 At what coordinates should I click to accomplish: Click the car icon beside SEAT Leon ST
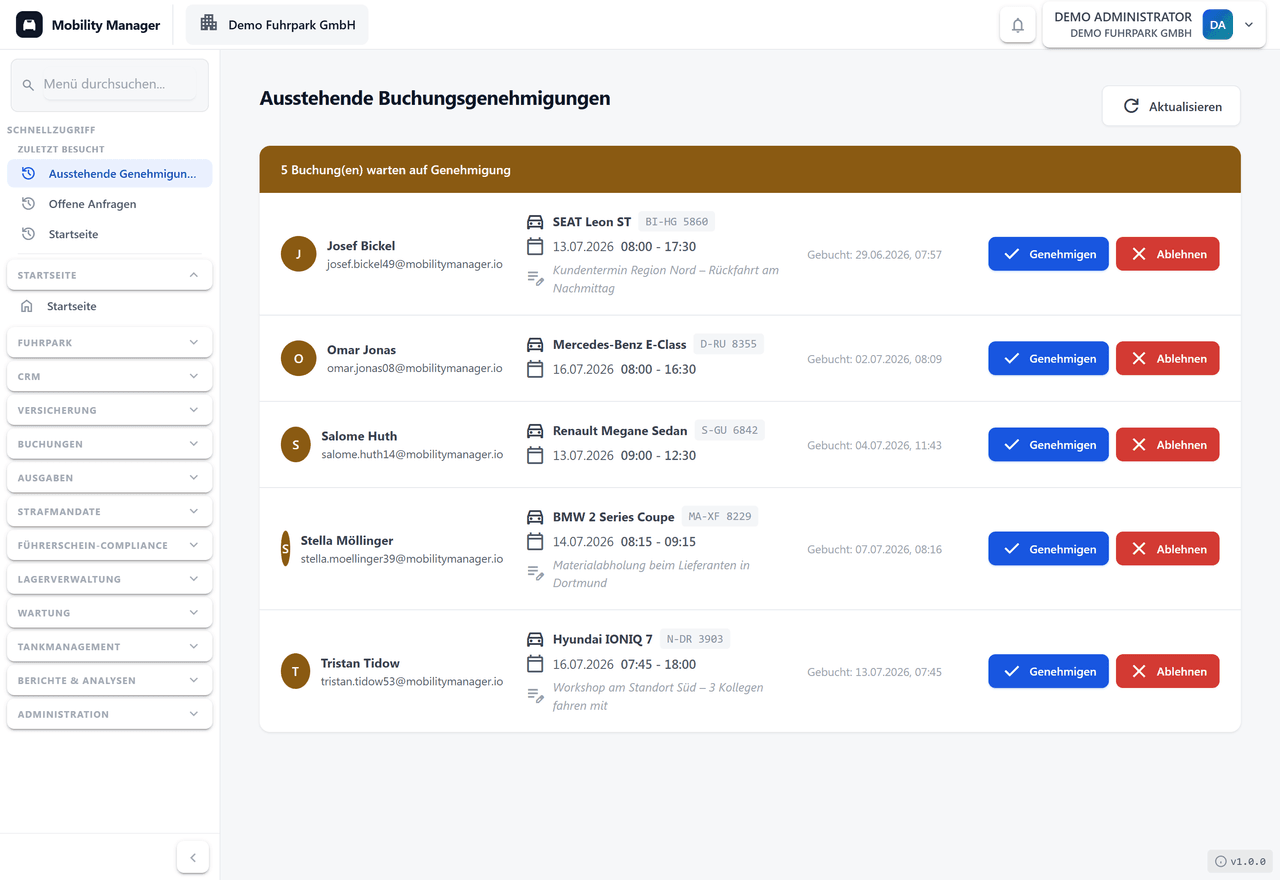coord(535,222)
